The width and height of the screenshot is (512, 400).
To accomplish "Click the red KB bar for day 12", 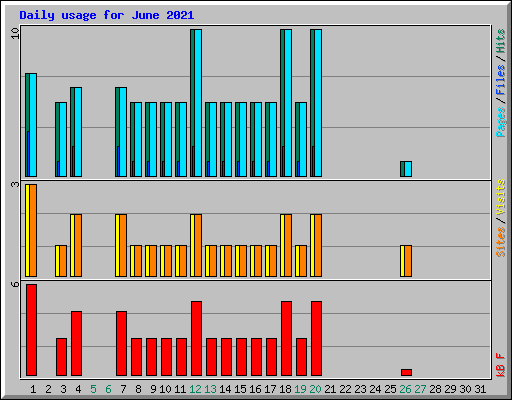I will coord(196,339).
